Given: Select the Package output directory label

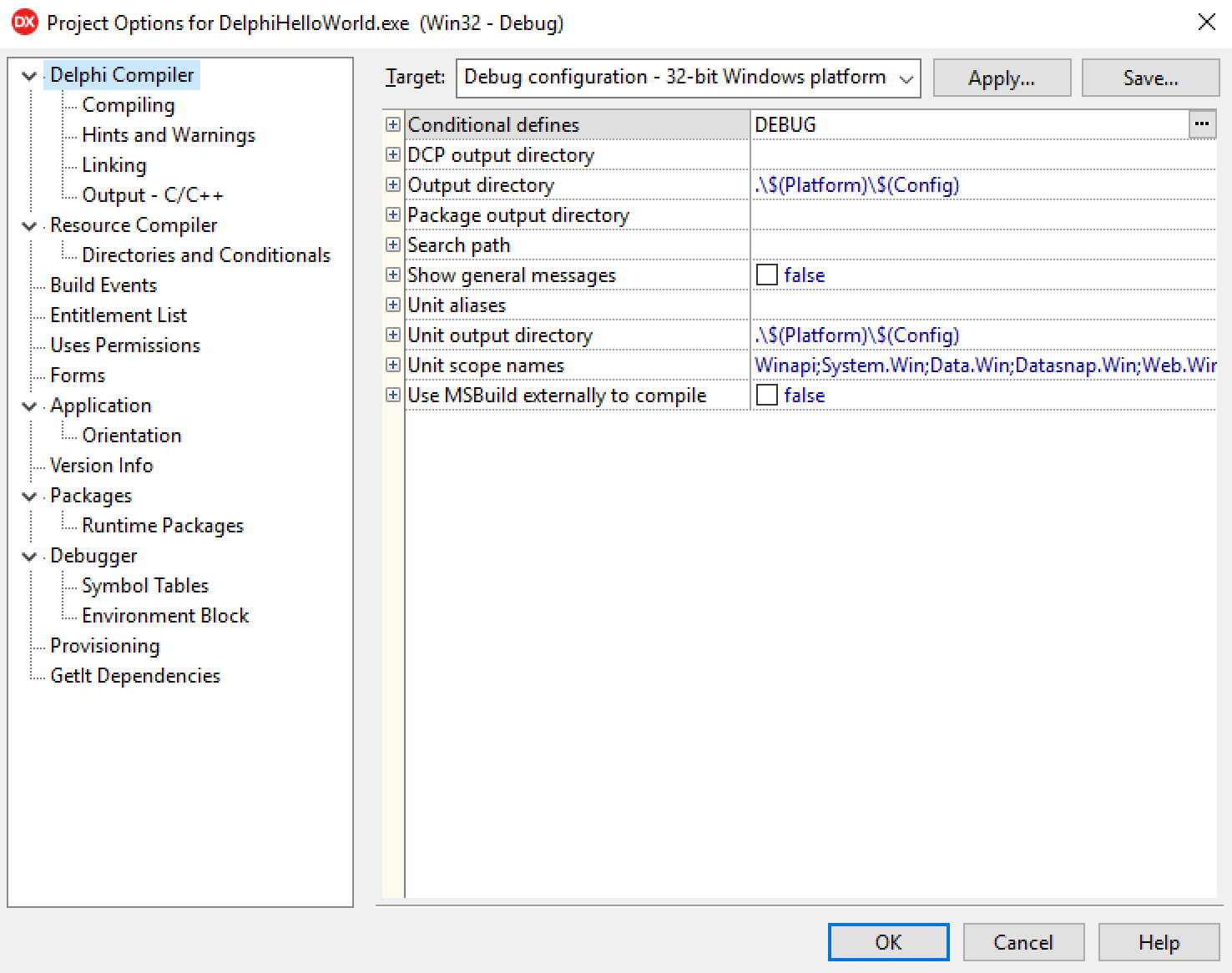Looking at the screenshot, I should 518,215.
